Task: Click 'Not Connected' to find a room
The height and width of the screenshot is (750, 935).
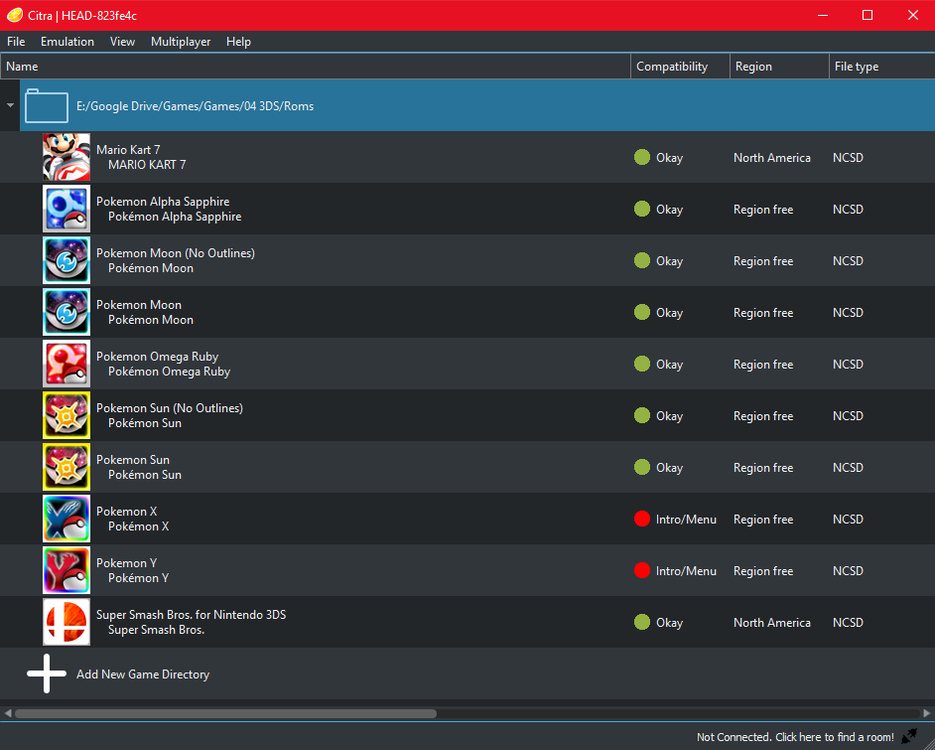Action: (x=795, y=737)
